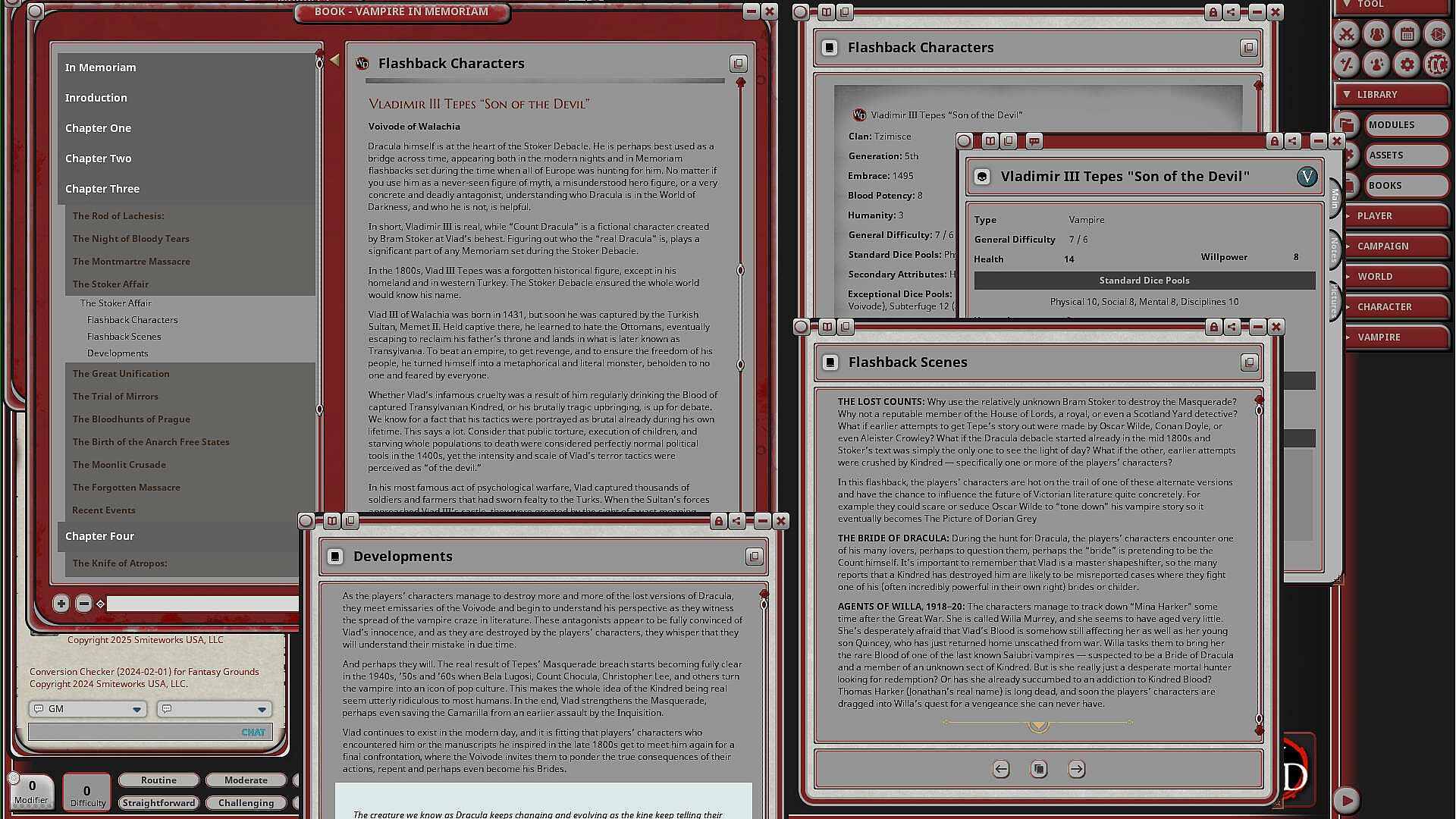Click the share icon on the Flashback Scenes window
This screenshot has width=1456, height=819.
[1232, 327]
